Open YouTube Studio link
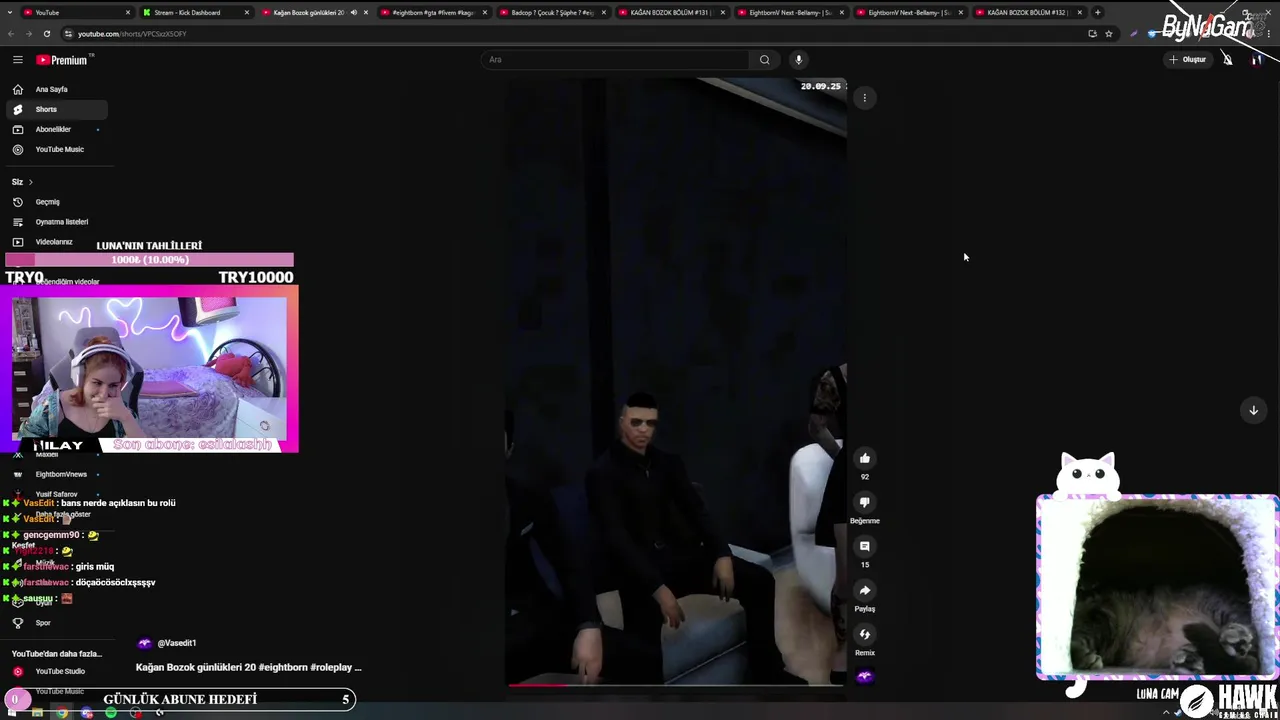 (x=60, y=671)
